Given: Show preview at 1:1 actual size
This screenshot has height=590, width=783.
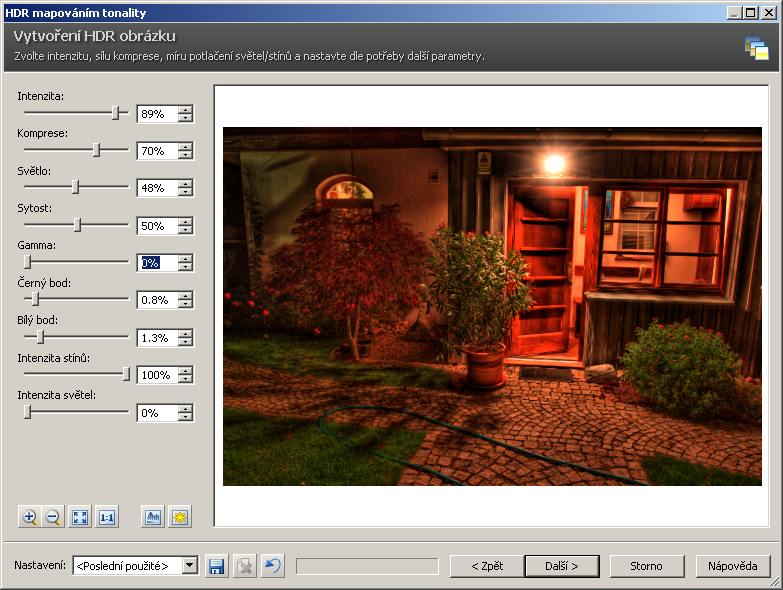Looking at the screenshot, I should [x=106, y=517].
